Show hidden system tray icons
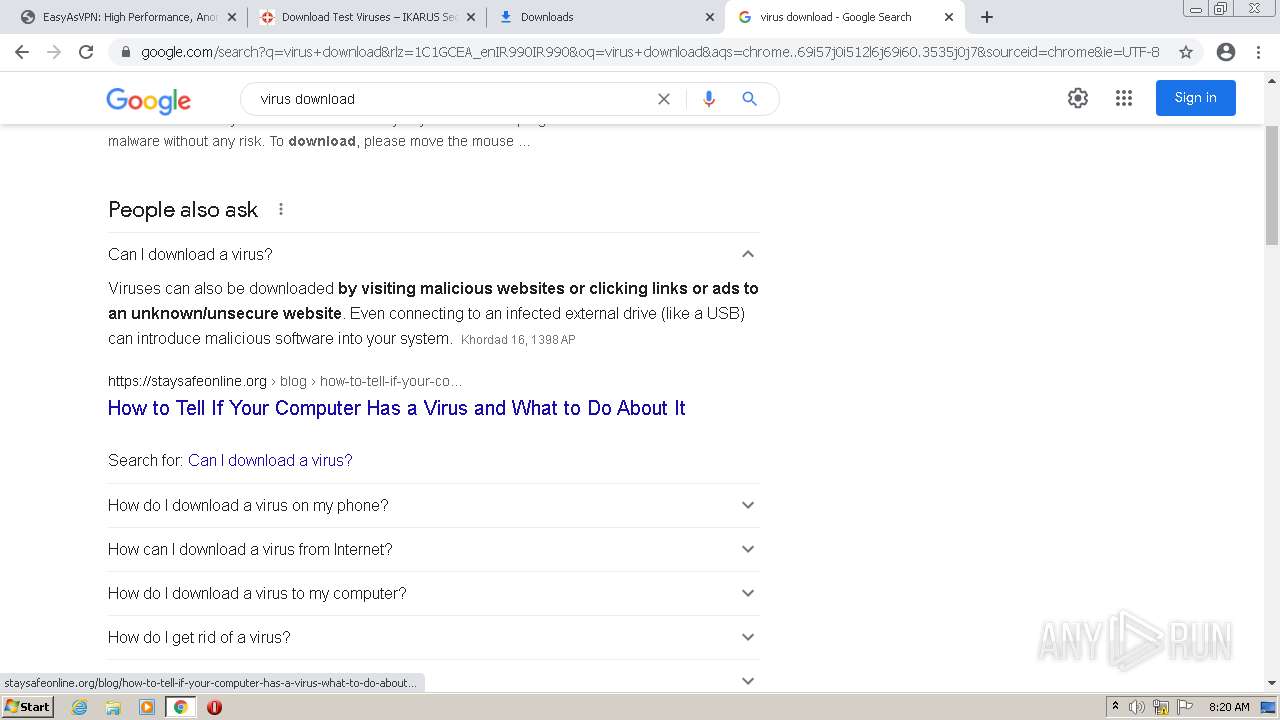 pyautogui.click(x=1115, y=707)
